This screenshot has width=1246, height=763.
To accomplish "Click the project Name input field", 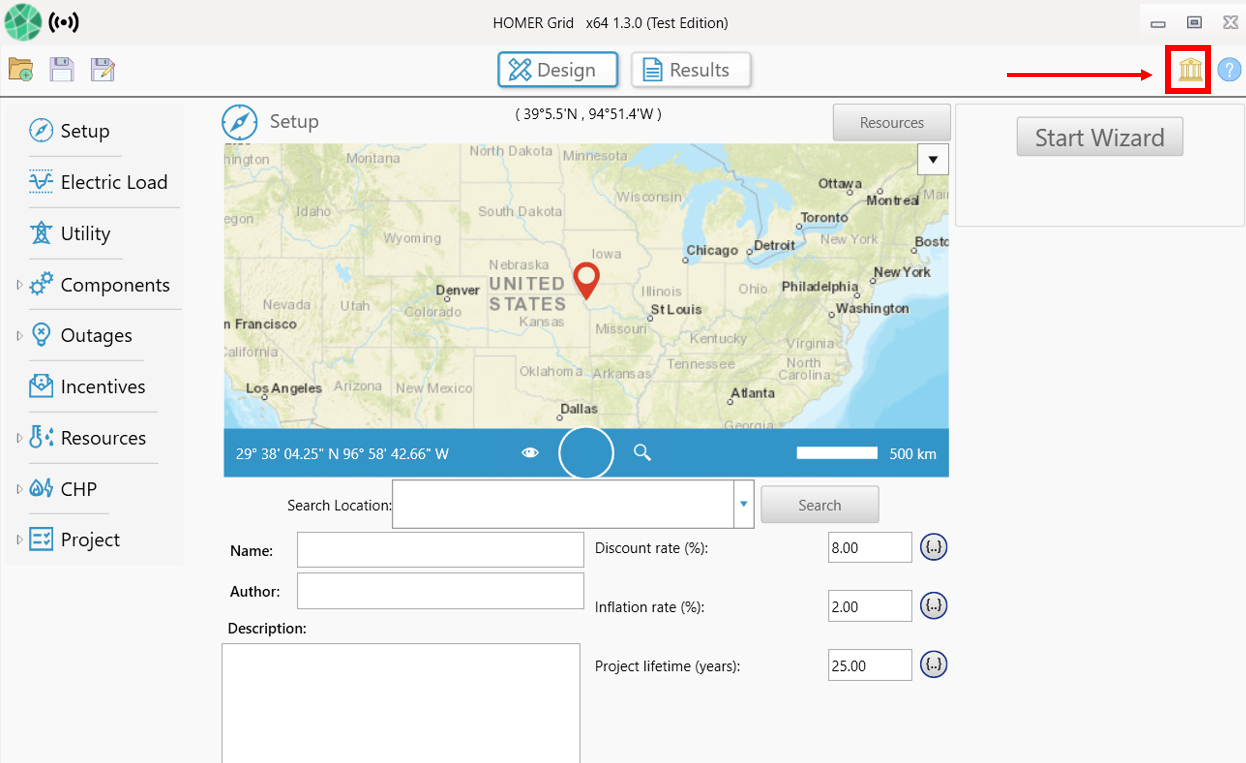I will [440, 550].
